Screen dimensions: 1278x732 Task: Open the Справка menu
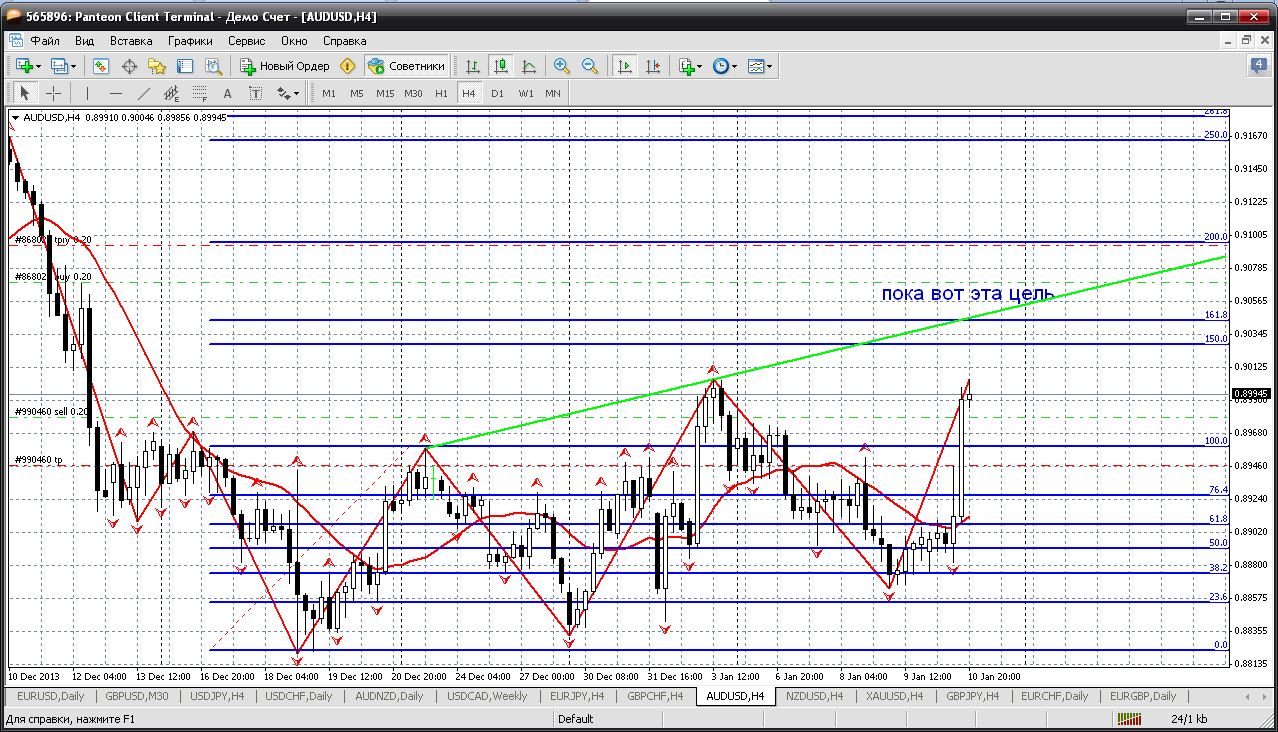(345, 41)
